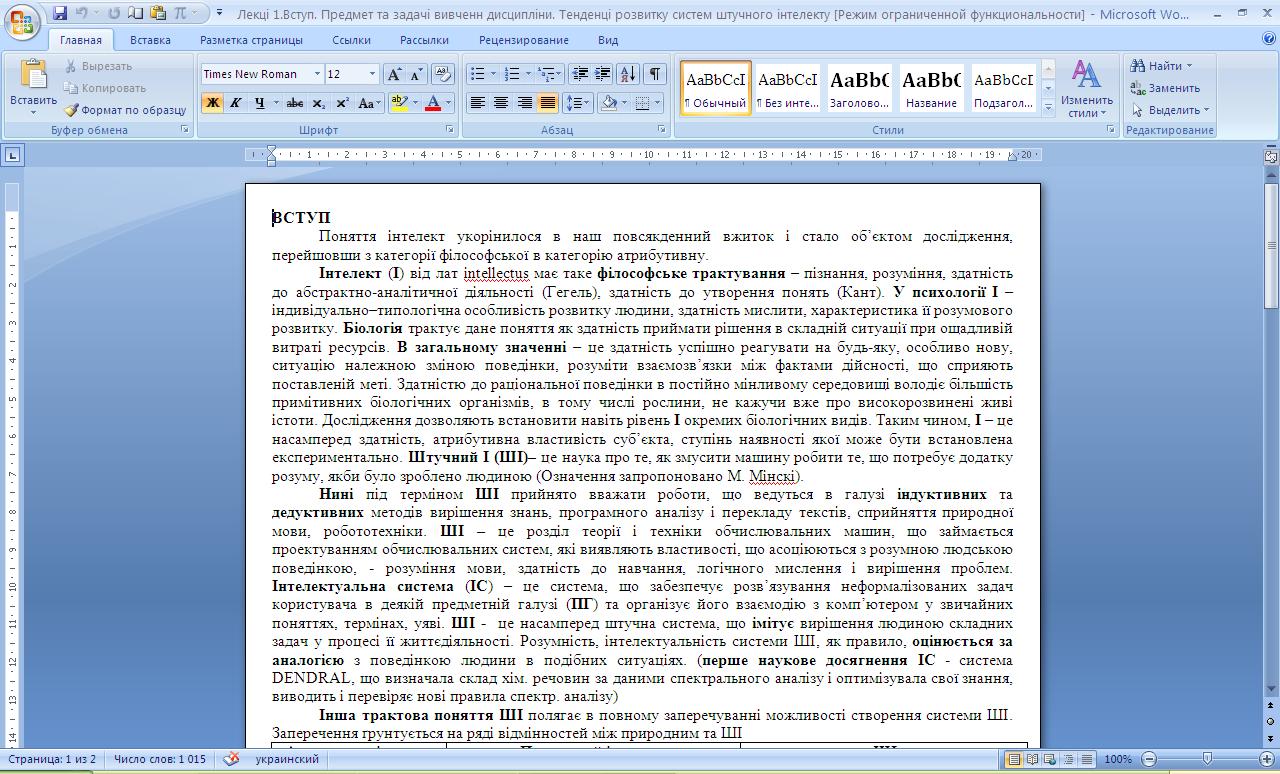Toggle show paragraph marks (¶)
The width and height of the screenshot is (1280, 774).
tap(655, 74)
